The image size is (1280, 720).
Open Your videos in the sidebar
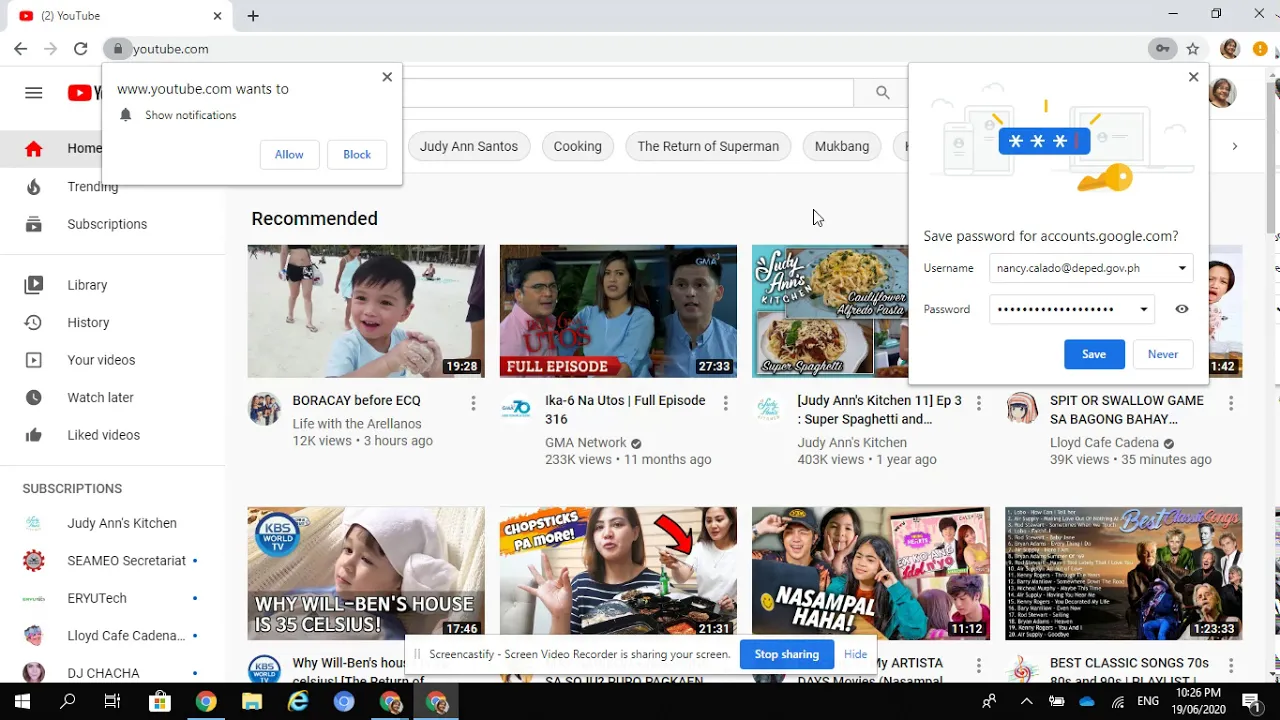(112, 360)
